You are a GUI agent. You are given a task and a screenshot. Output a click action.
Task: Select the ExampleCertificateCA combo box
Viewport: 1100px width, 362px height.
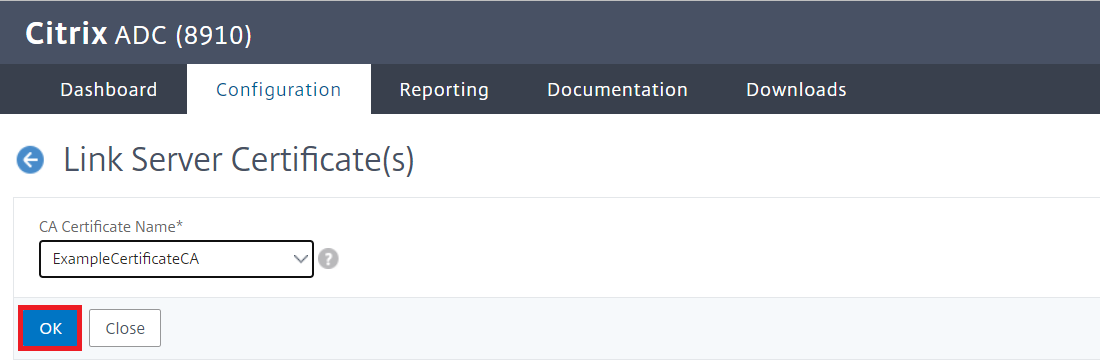176,259
